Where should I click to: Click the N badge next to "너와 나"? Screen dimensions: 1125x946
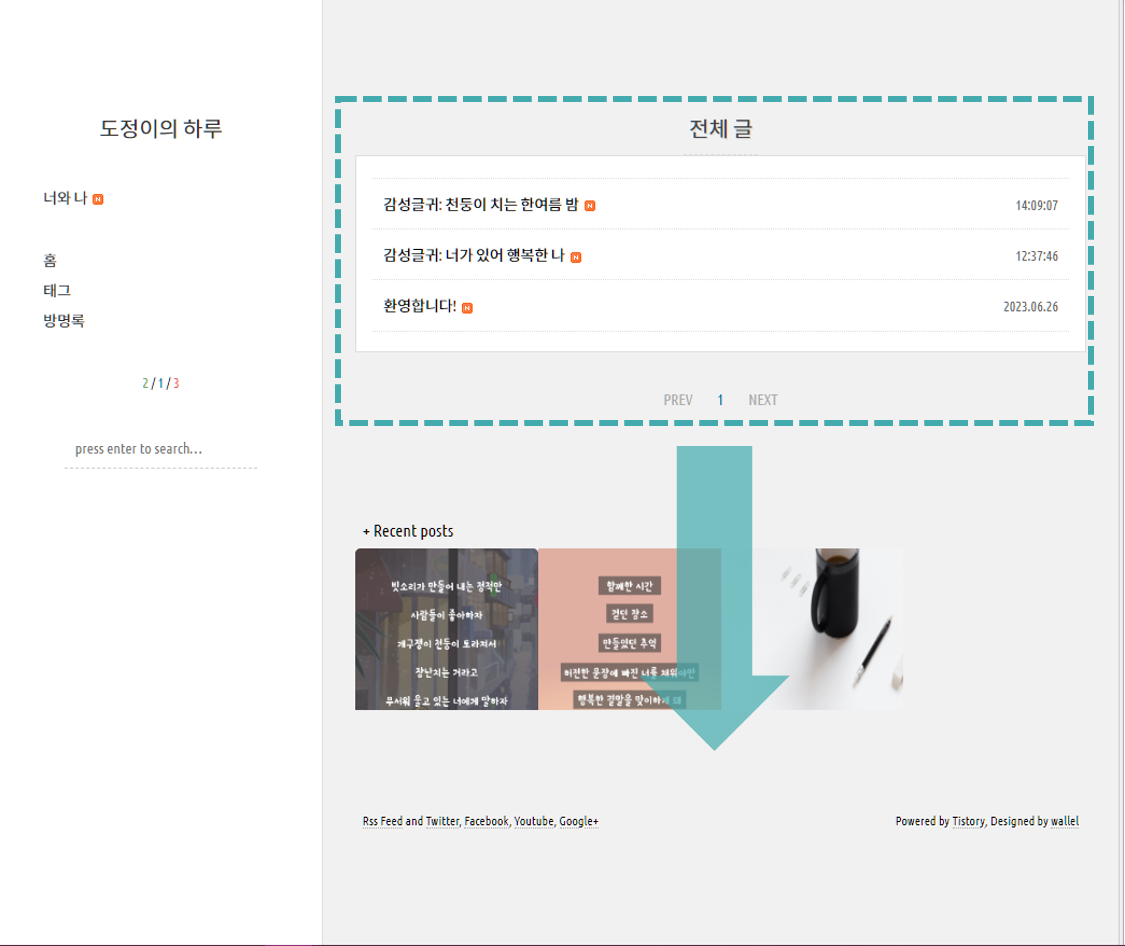pyautogui.click(x=95, y=197)
